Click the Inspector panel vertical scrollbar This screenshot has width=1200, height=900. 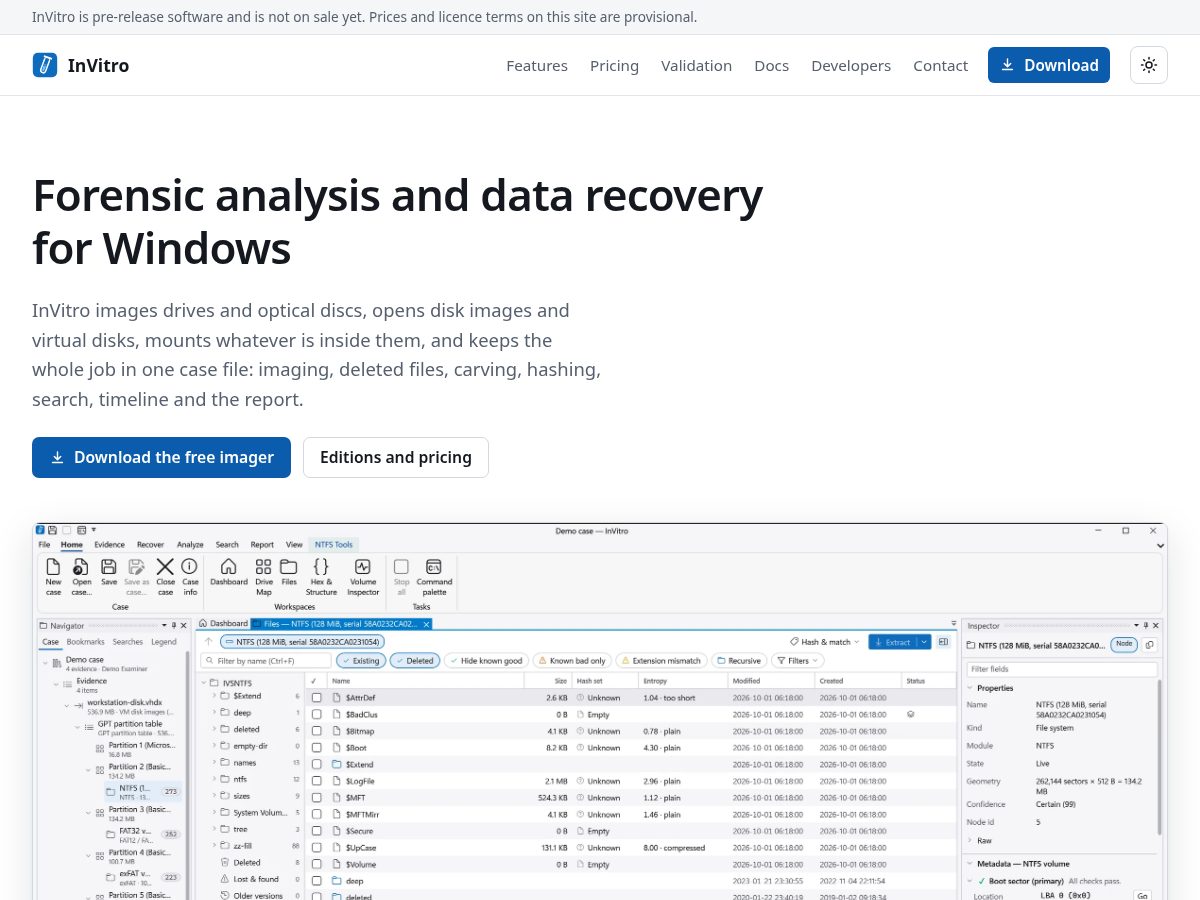click(x=1160, y=755)
